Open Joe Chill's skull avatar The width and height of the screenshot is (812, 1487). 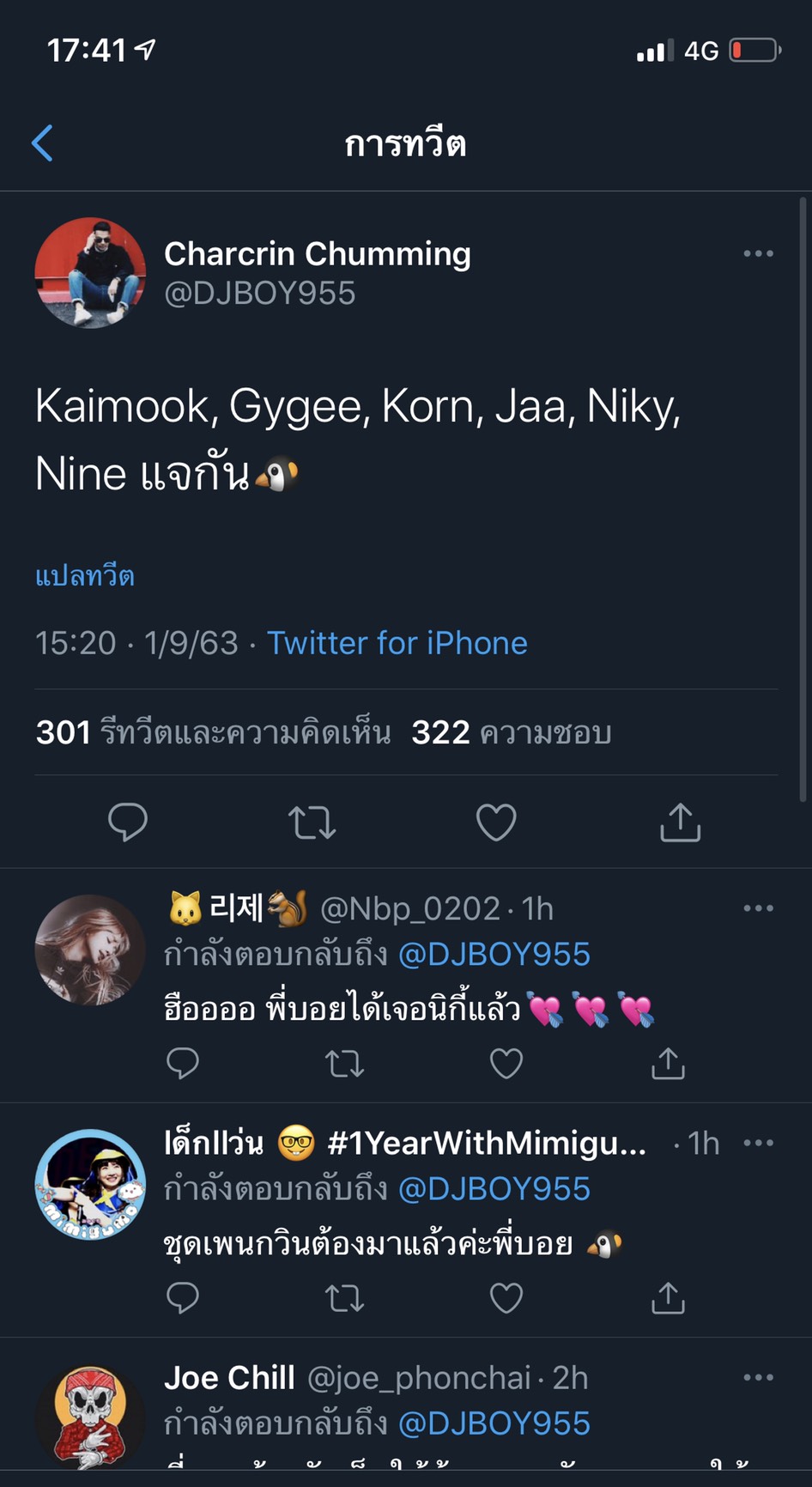tap(90, 1417)
